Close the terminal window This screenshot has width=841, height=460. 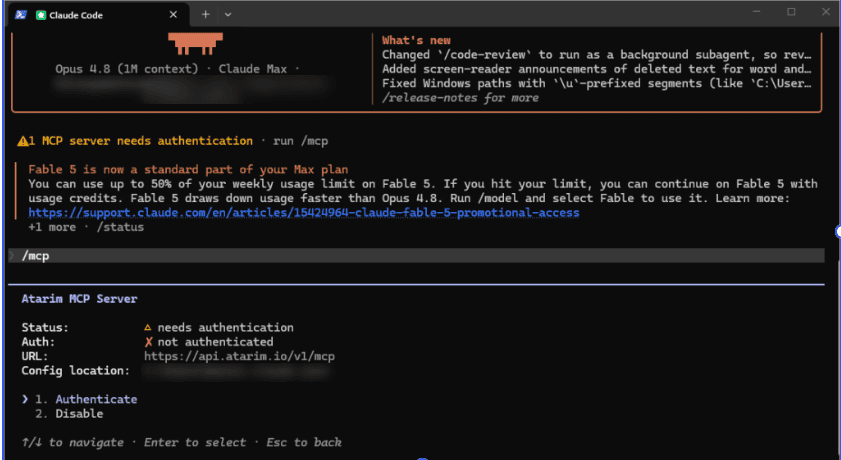pyautogui.click(x=826, y=12)
